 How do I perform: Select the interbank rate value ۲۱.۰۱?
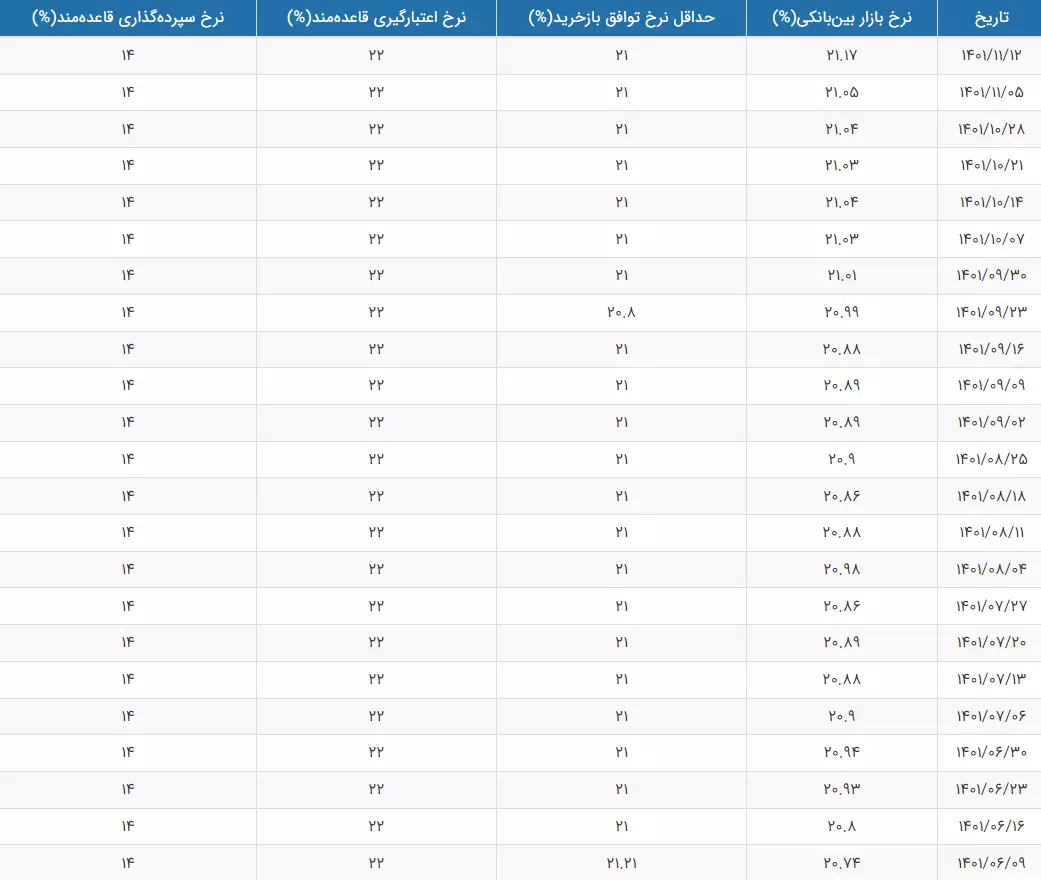click(842, 275)
